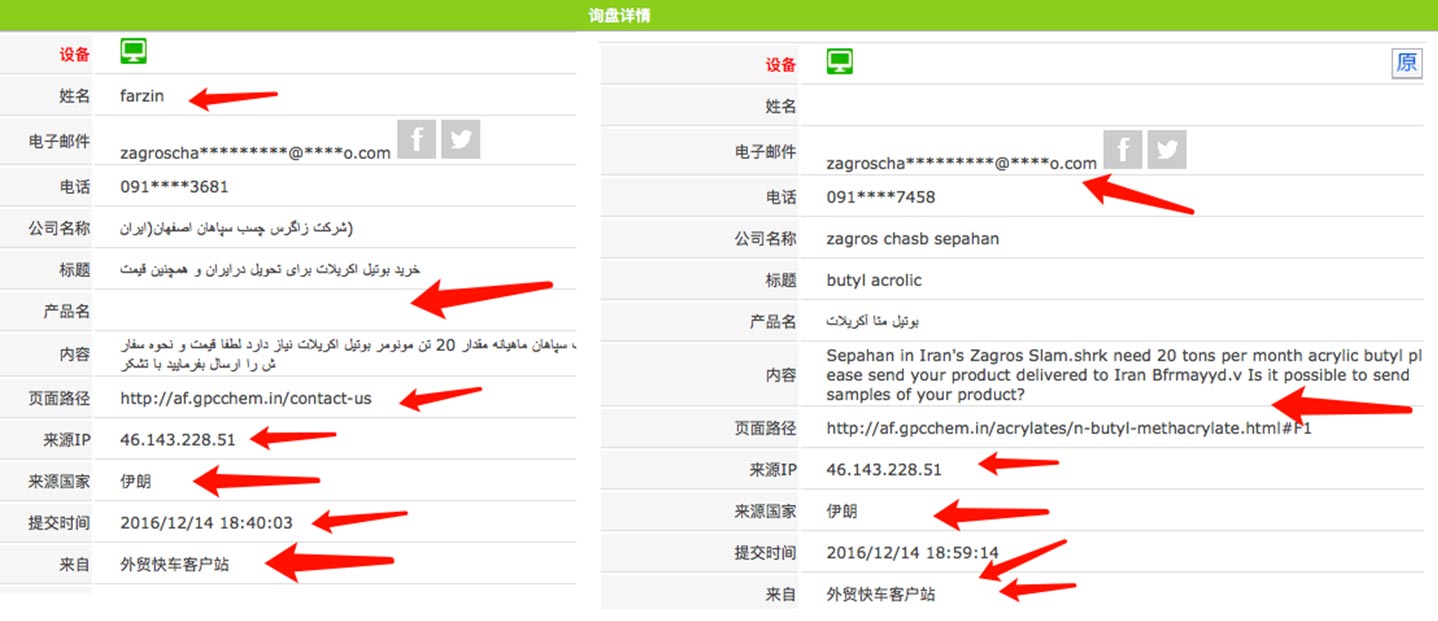Click the Facebook icon in the left panel
Screen dimensions: 1438x621
416,140
